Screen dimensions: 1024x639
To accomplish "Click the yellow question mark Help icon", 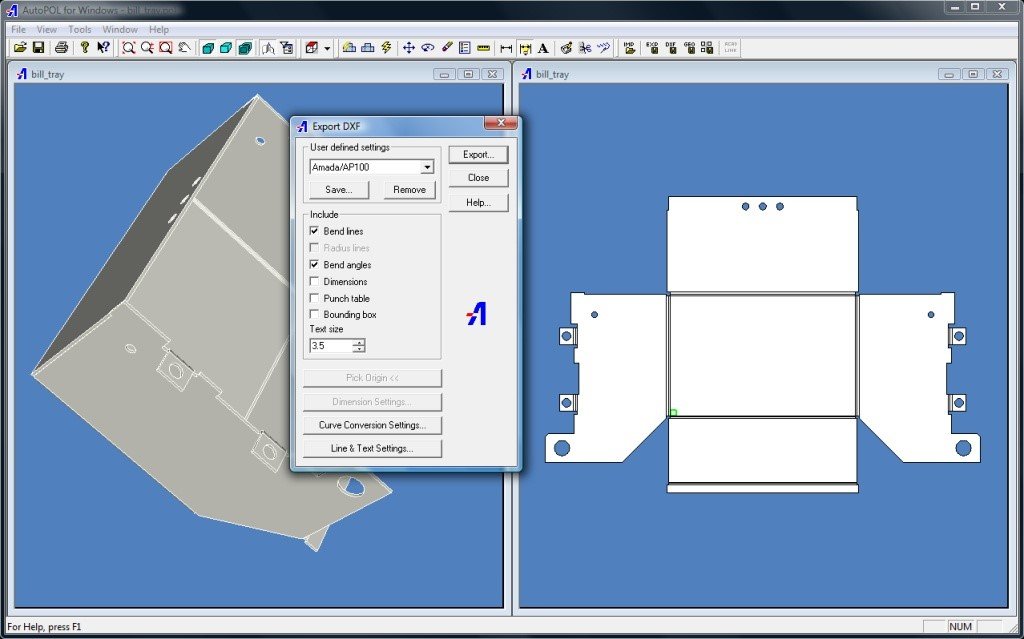I will 85,48.
